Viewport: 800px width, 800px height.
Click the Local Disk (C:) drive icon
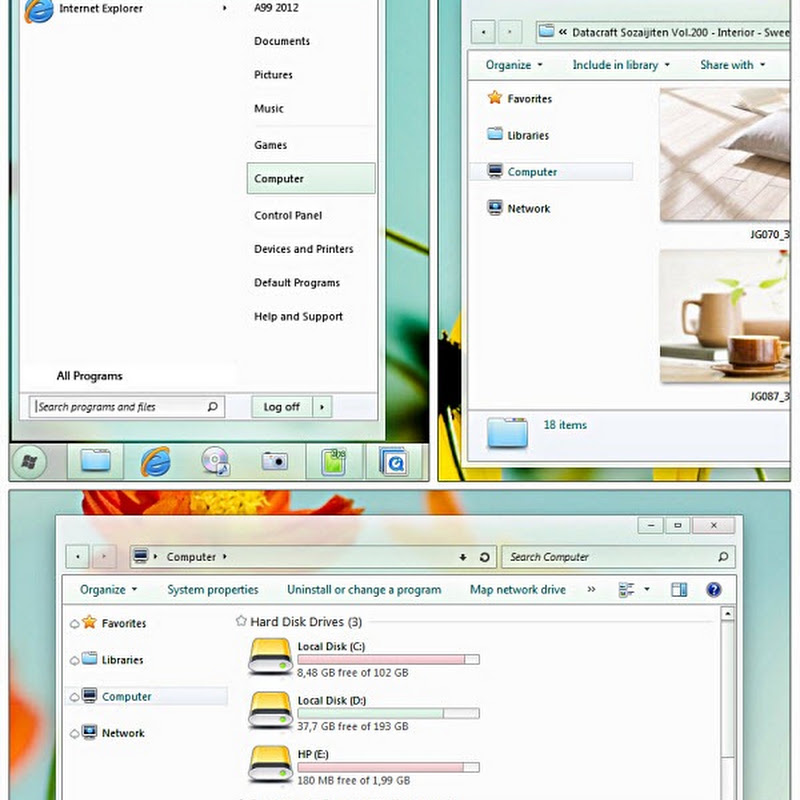(x=270, y=657)
